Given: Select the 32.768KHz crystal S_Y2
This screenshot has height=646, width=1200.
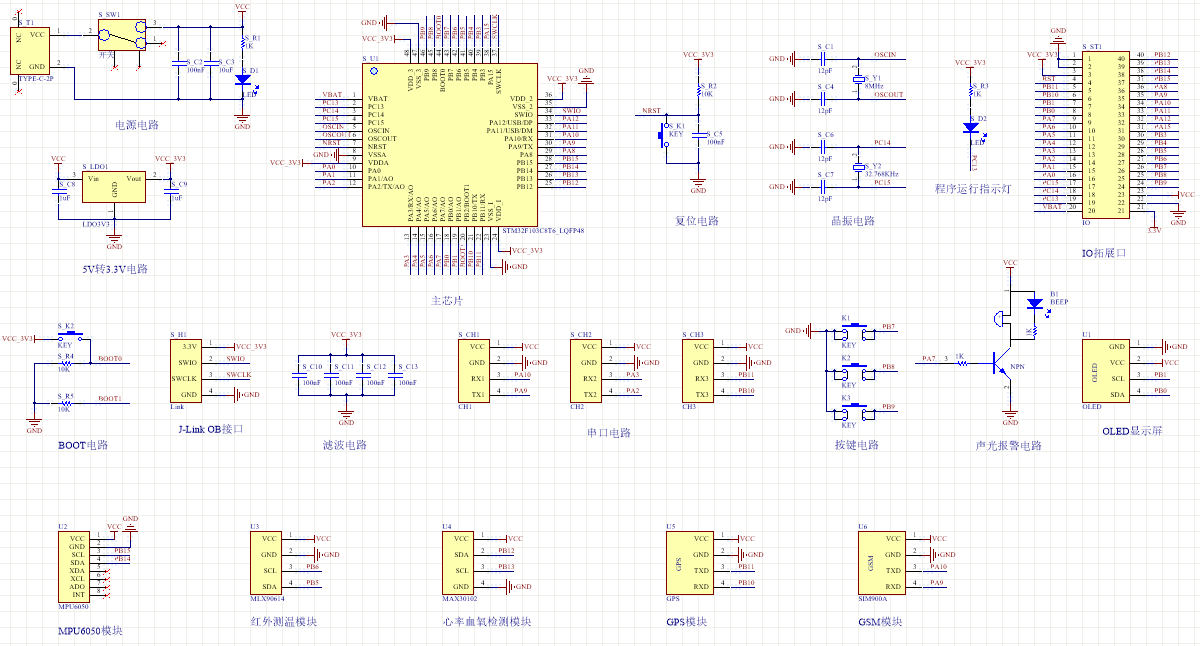Looking at the screenshot, I should pyautogui.click(x=857, y=168).
